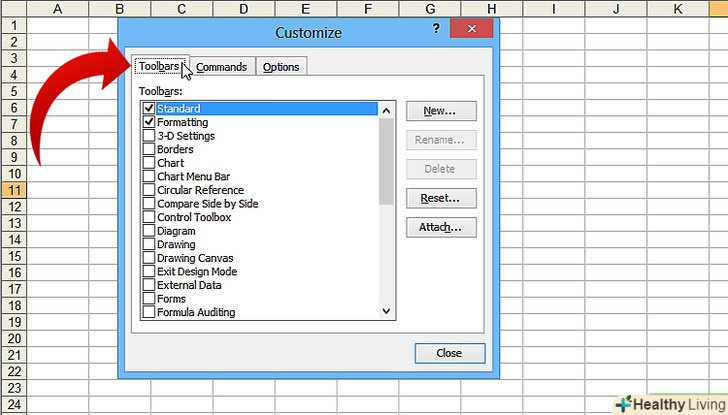Close the Customize dialog with X
Image resolution: width=728 pixels, height=415 pixels.
point(470,30)
